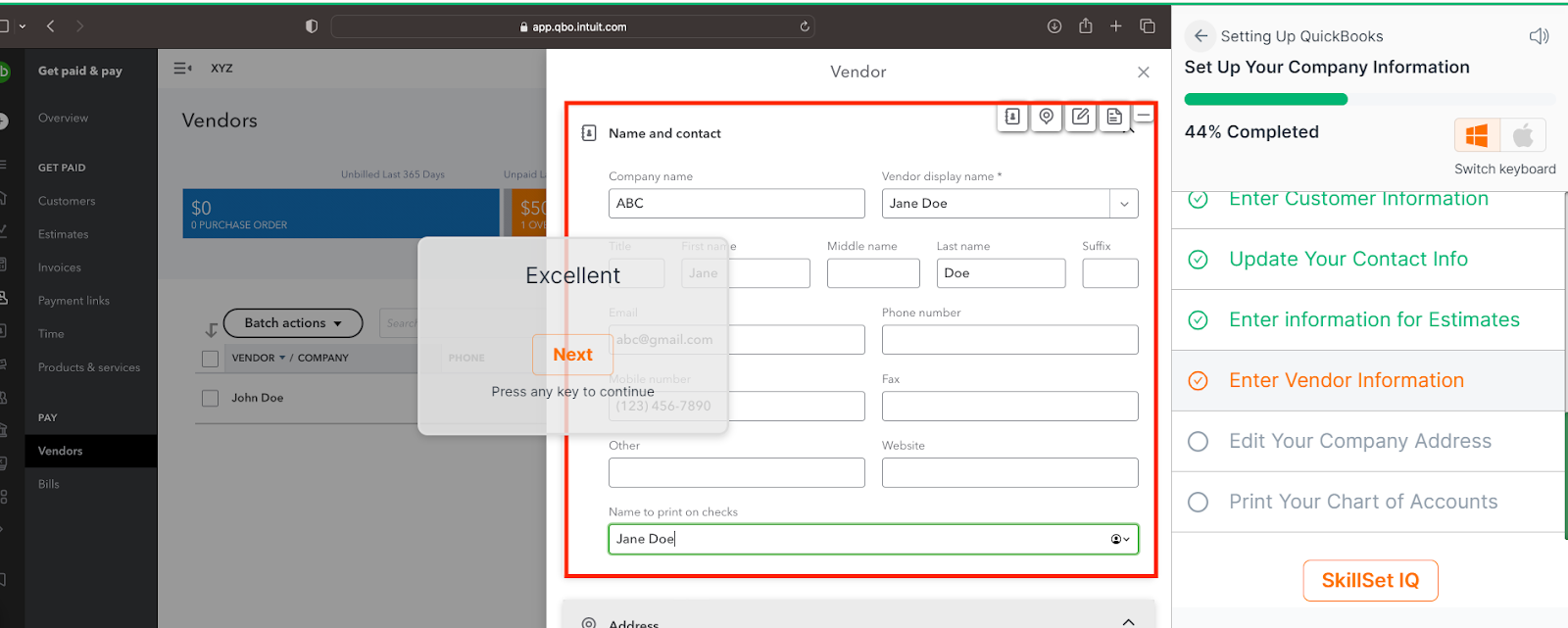
Task: Click the SkillSet IQ button
Action: [1370, 580]
